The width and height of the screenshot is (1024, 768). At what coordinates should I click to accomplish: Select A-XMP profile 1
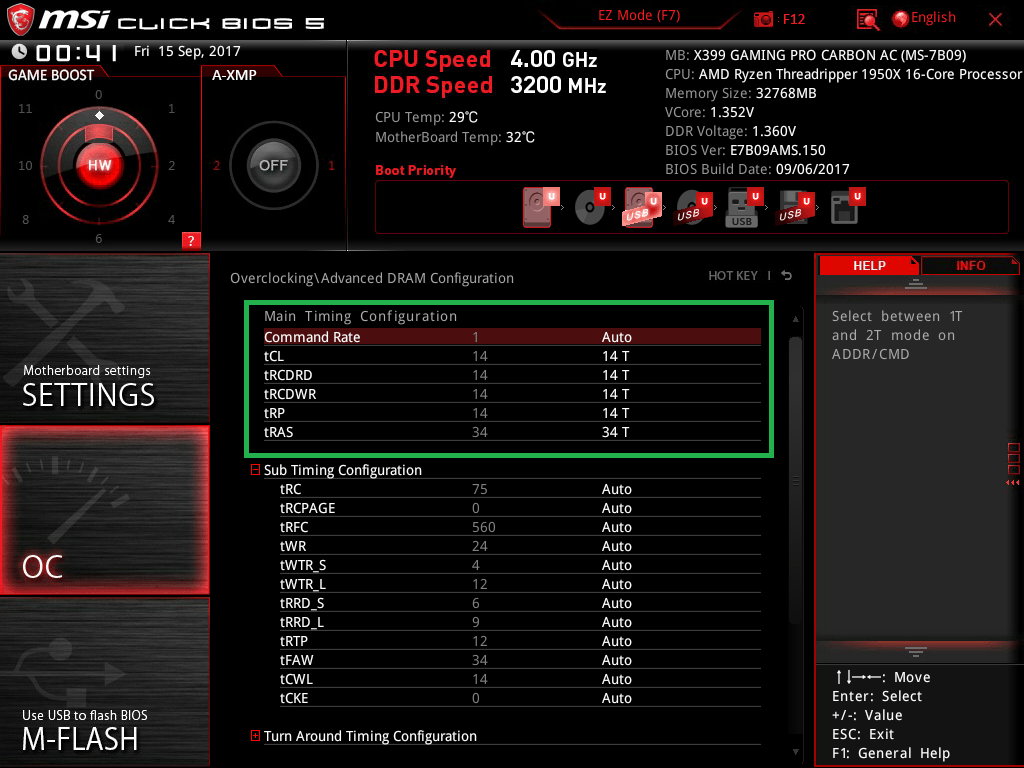coord(331,165)
